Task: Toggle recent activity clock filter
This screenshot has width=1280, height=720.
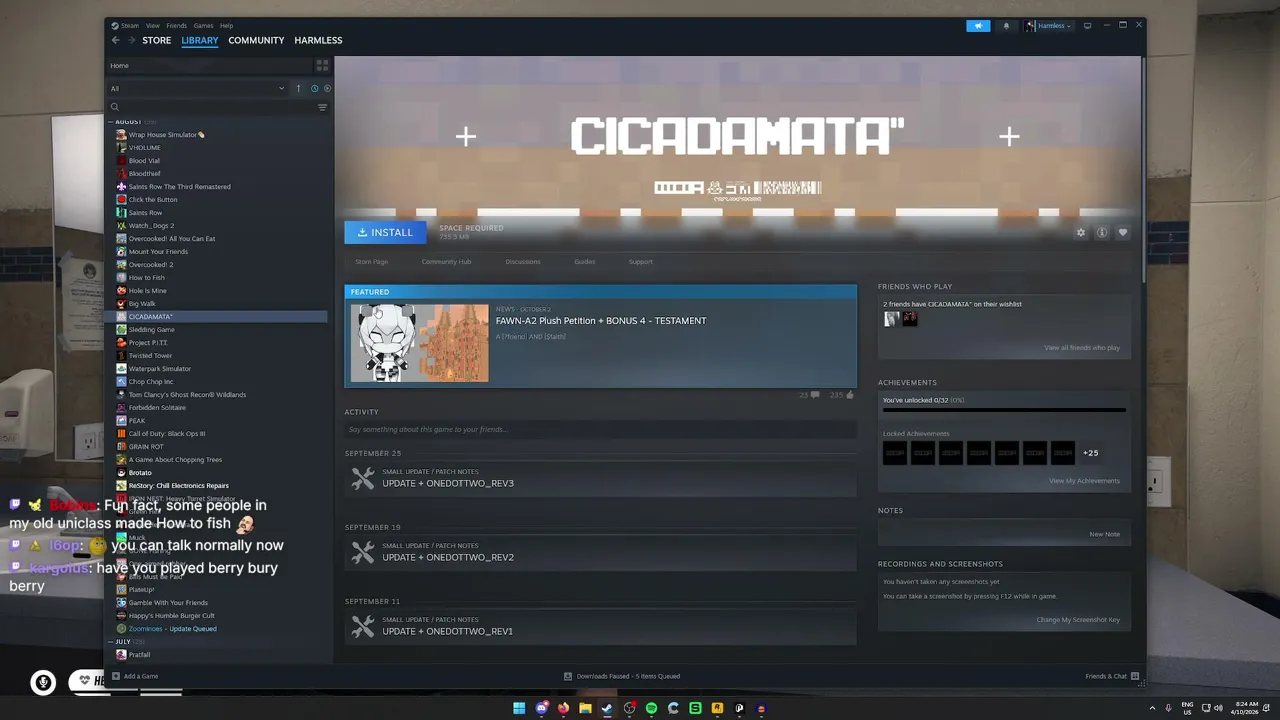Action: point(314,88)
